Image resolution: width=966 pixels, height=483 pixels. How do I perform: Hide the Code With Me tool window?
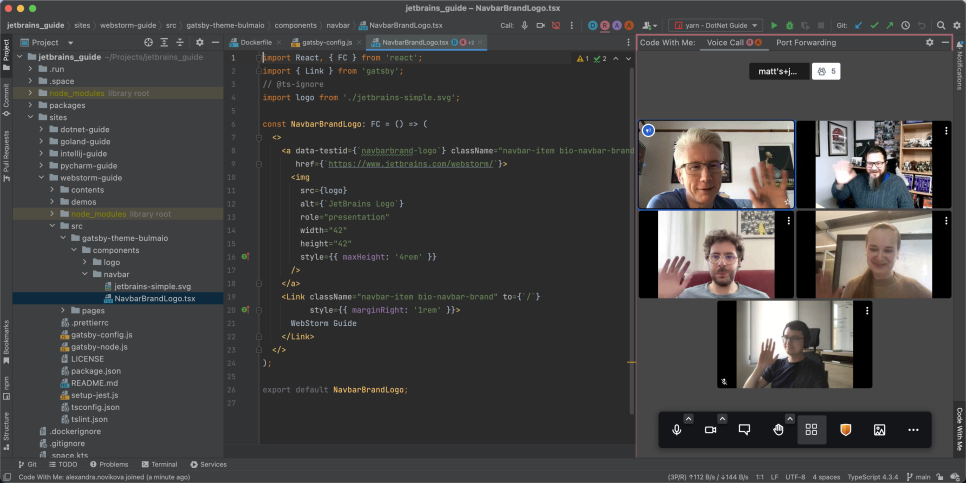click(x=946, y=43)
